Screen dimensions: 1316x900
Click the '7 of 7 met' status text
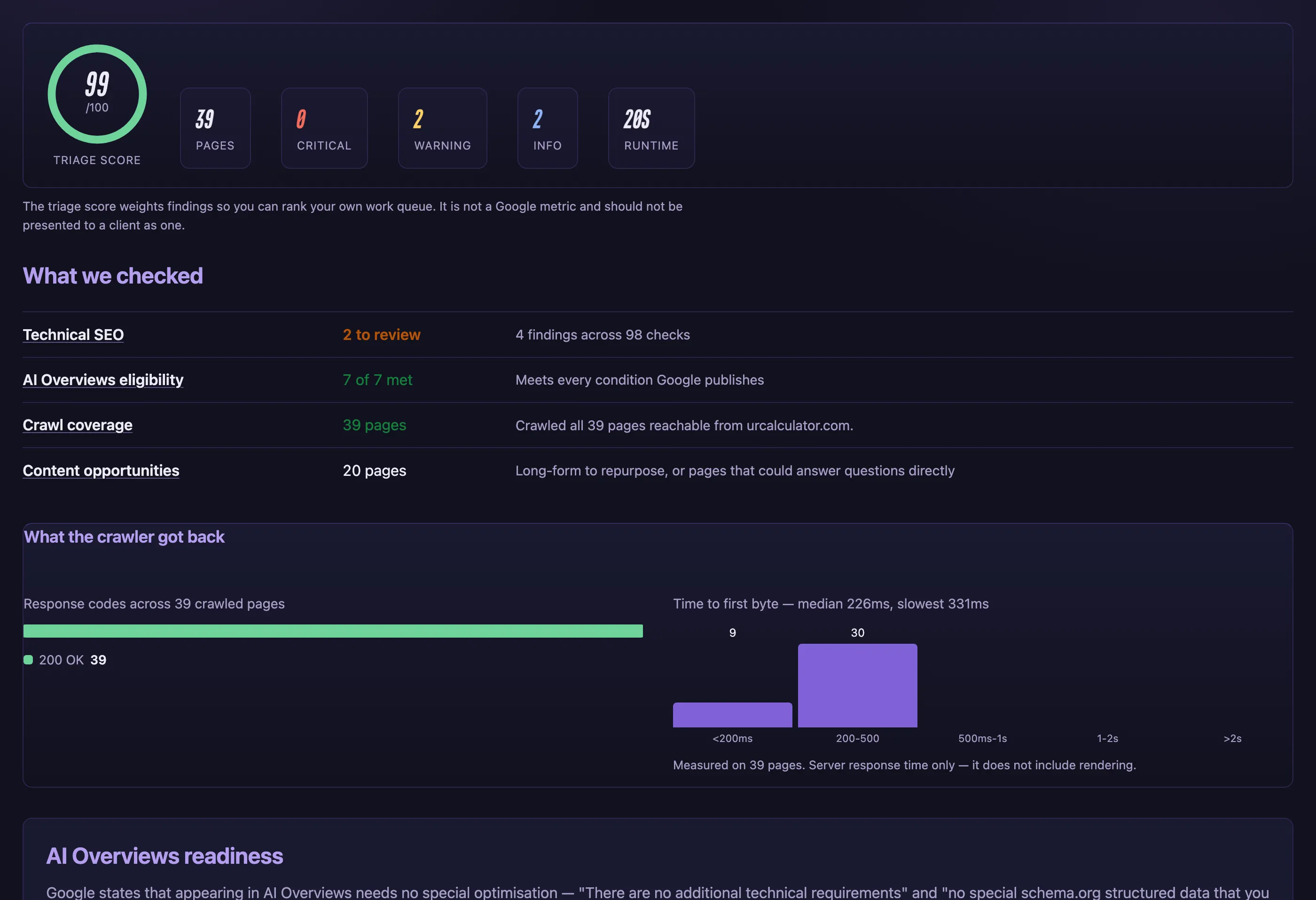(x=378, y=380)
